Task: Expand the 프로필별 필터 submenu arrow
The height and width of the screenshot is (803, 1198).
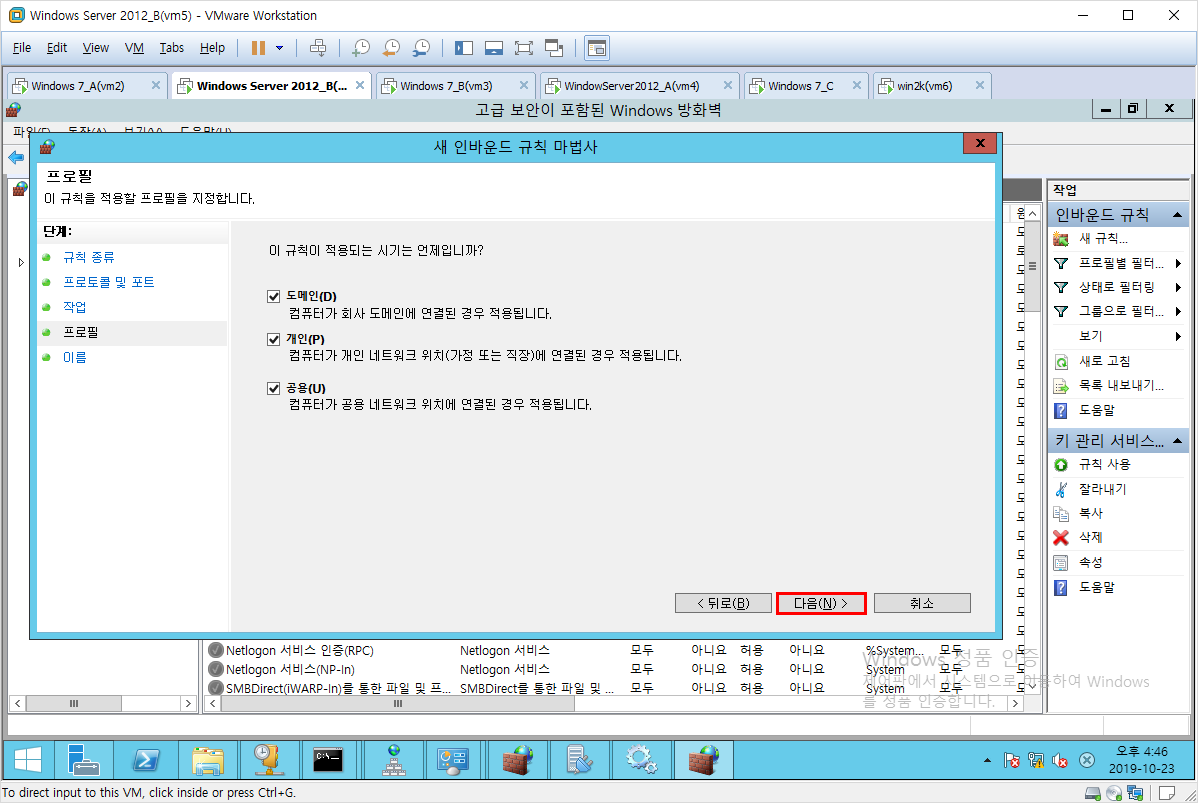Action: coord(1178,264)
